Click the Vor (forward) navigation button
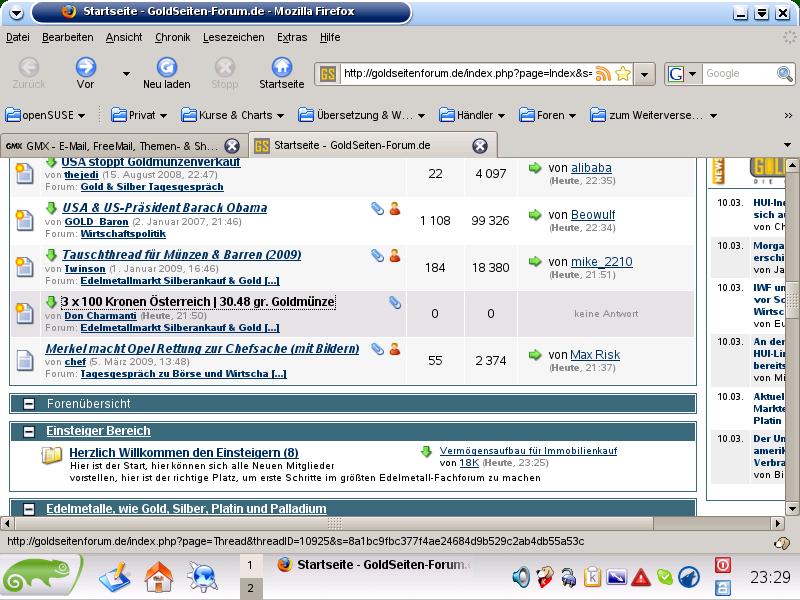800x600 pixels. 86,72
